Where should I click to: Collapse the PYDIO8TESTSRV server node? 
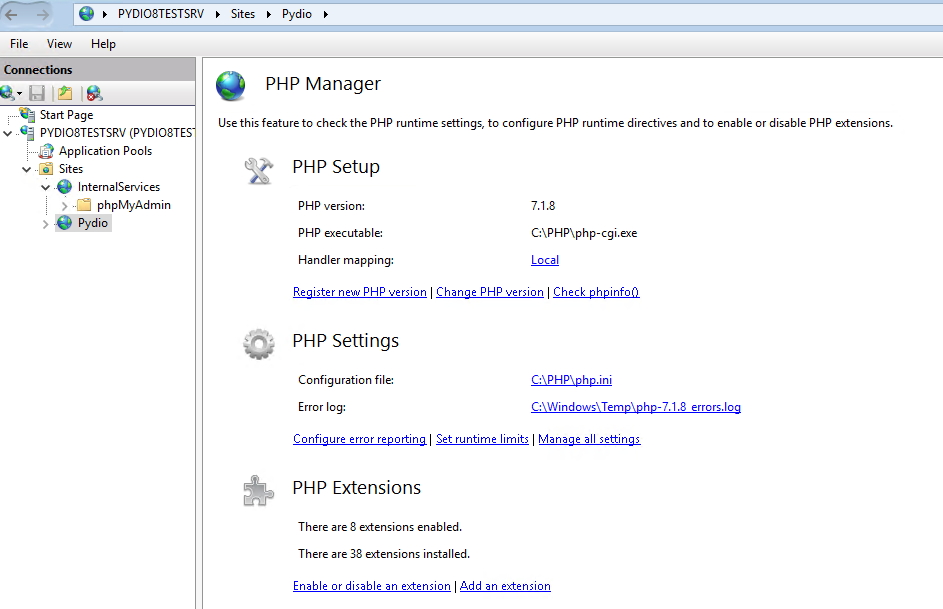pos(8,133)
